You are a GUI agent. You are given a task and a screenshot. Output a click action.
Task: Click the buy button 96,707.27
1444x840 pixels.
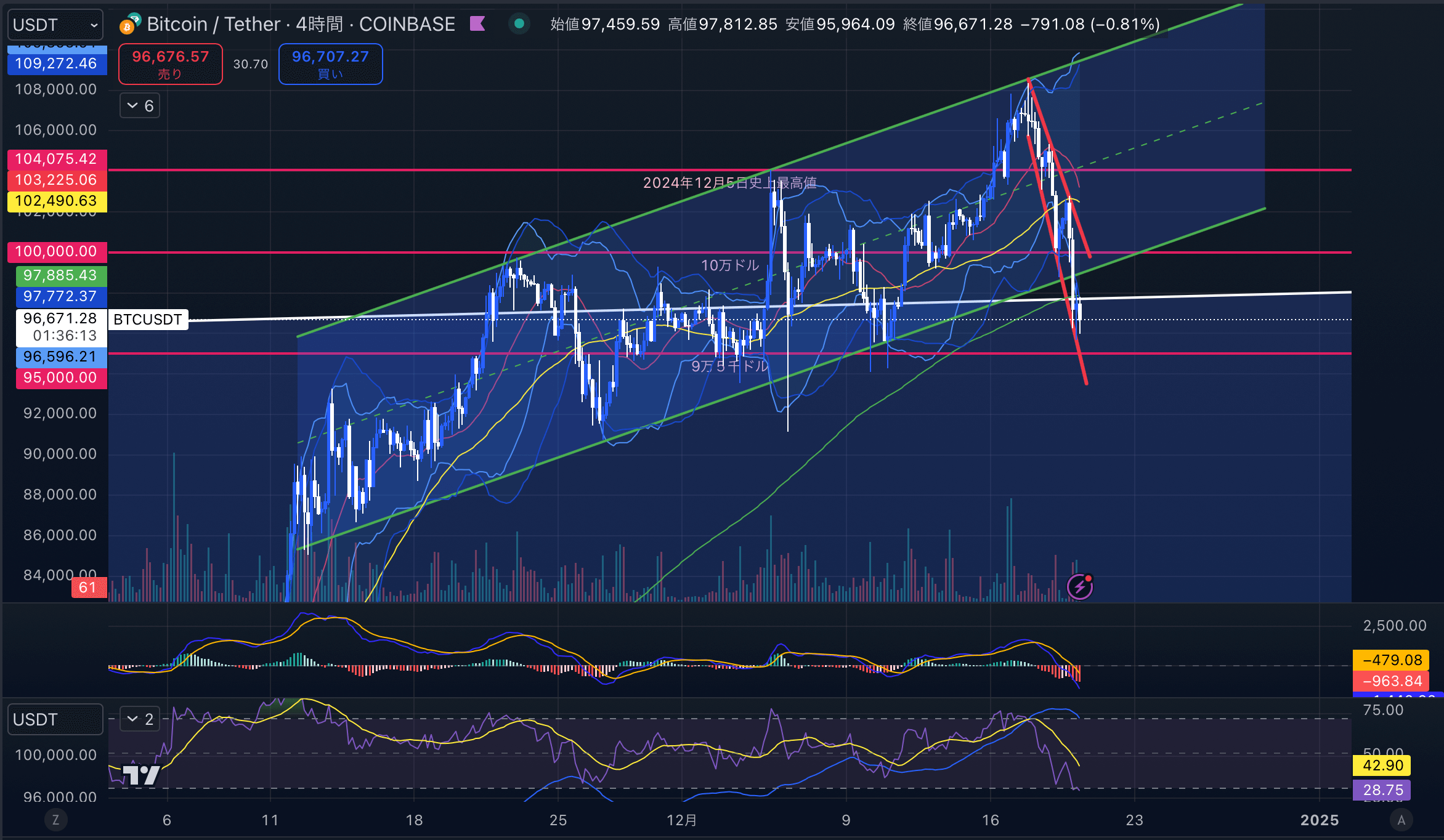331,64
